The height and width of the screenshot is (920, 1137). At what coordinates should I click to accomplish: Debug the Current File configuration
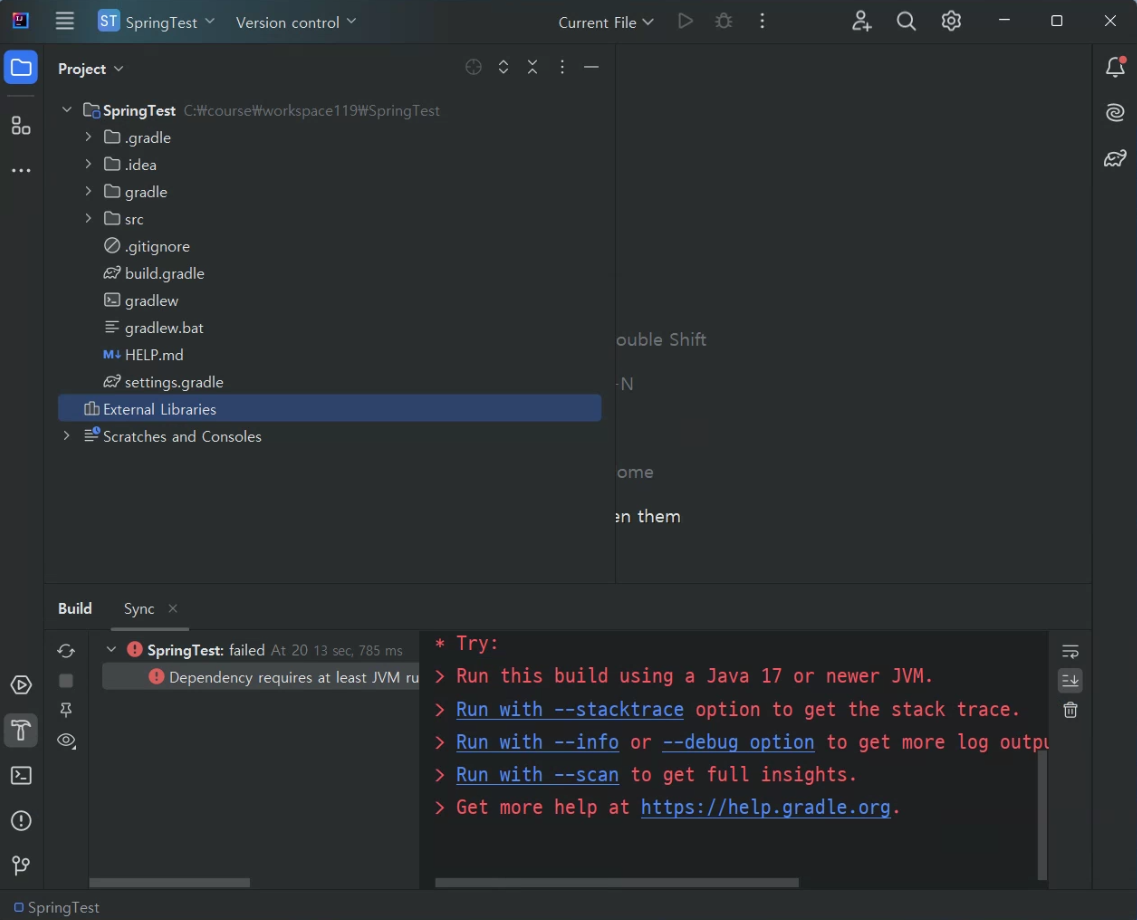pos(724,21)
